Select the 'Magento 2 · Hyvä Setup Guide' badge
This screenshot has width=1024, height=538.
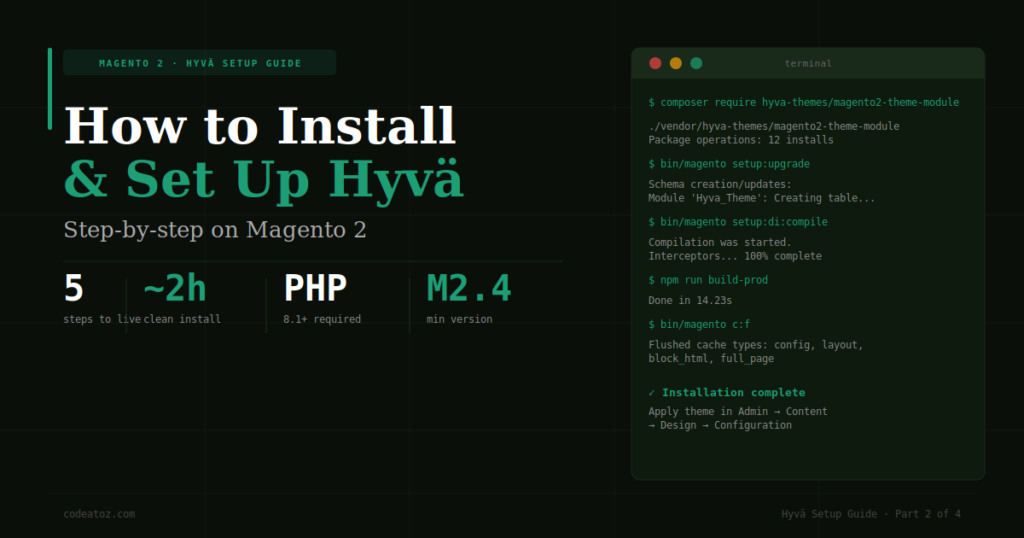tap(200, 63)
